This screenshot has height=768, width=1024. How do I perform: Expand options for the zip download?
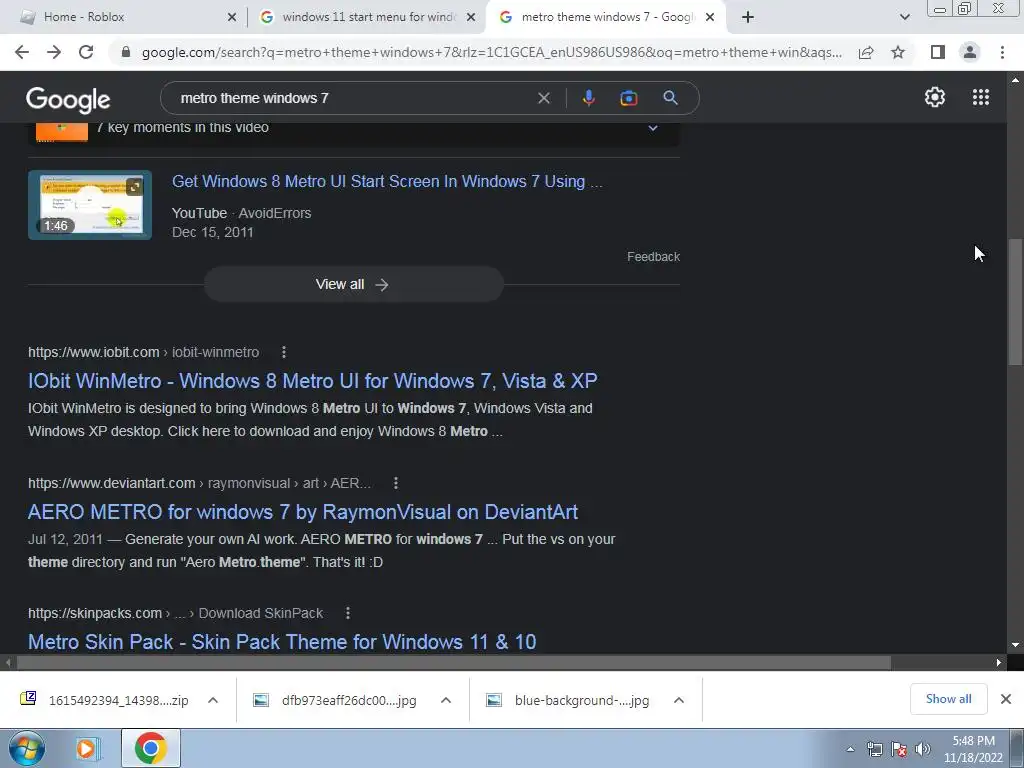click(213, 700)
